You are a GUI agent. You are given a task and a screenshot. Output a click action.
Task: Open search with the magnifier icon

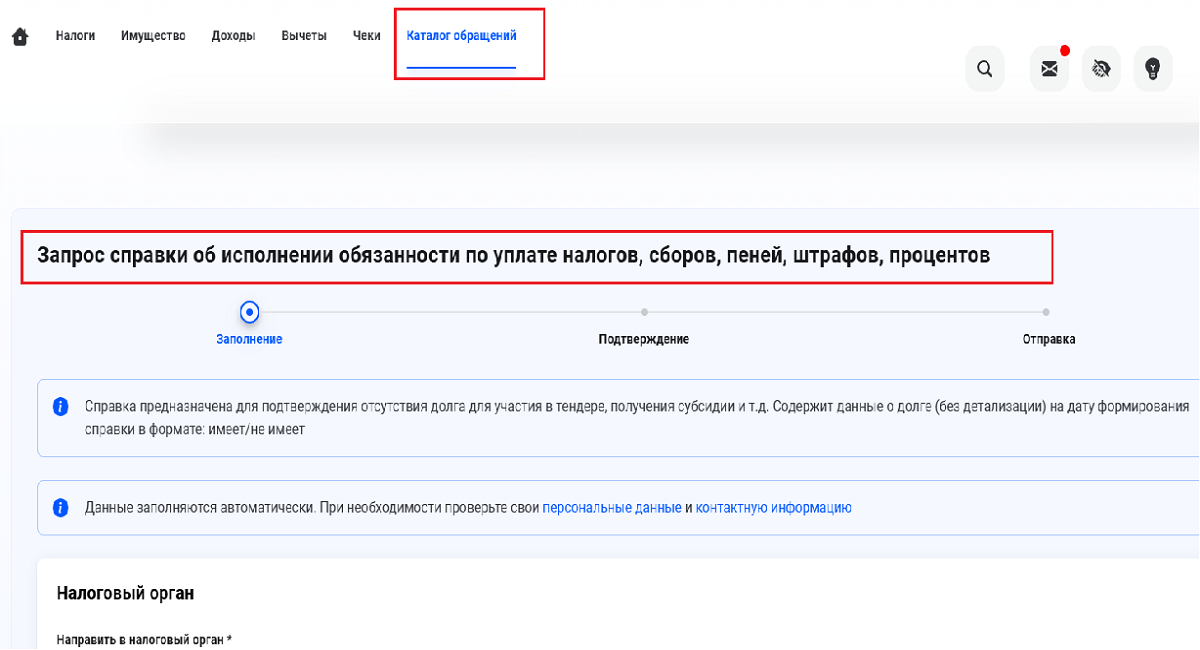984,69
